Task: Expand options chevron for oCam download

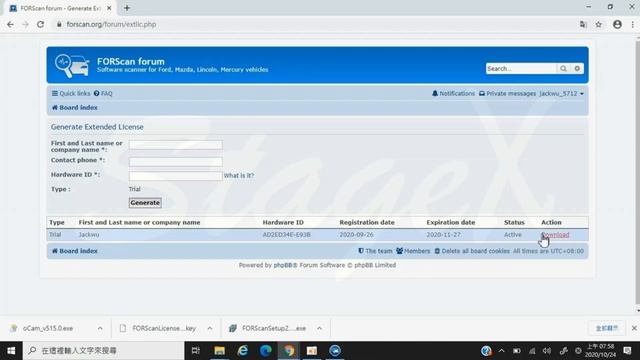Action: click(x=100, y=328)
